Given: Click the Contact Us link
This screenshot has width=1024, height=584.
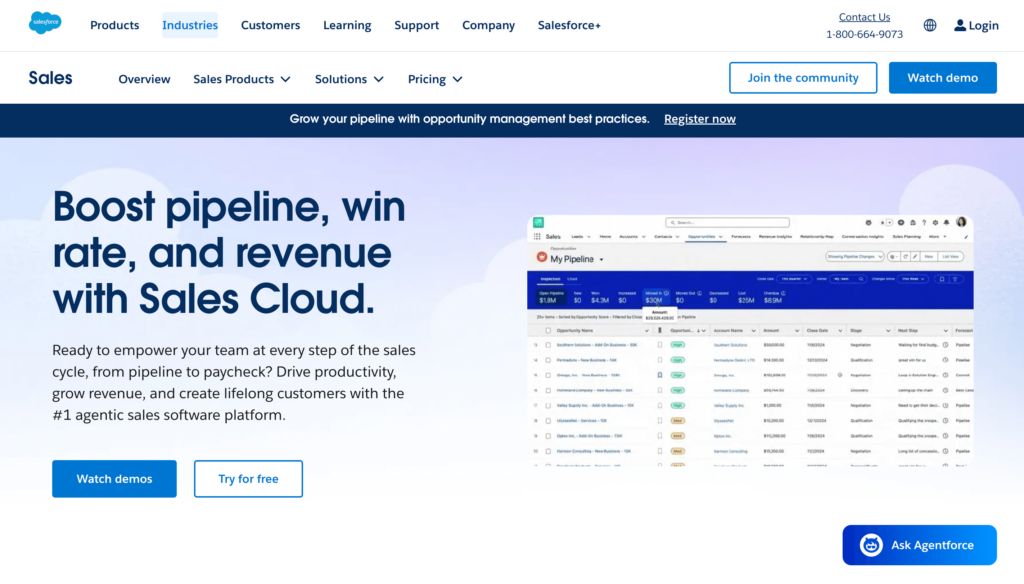Looking at the screenshot, I should point(864,17).
